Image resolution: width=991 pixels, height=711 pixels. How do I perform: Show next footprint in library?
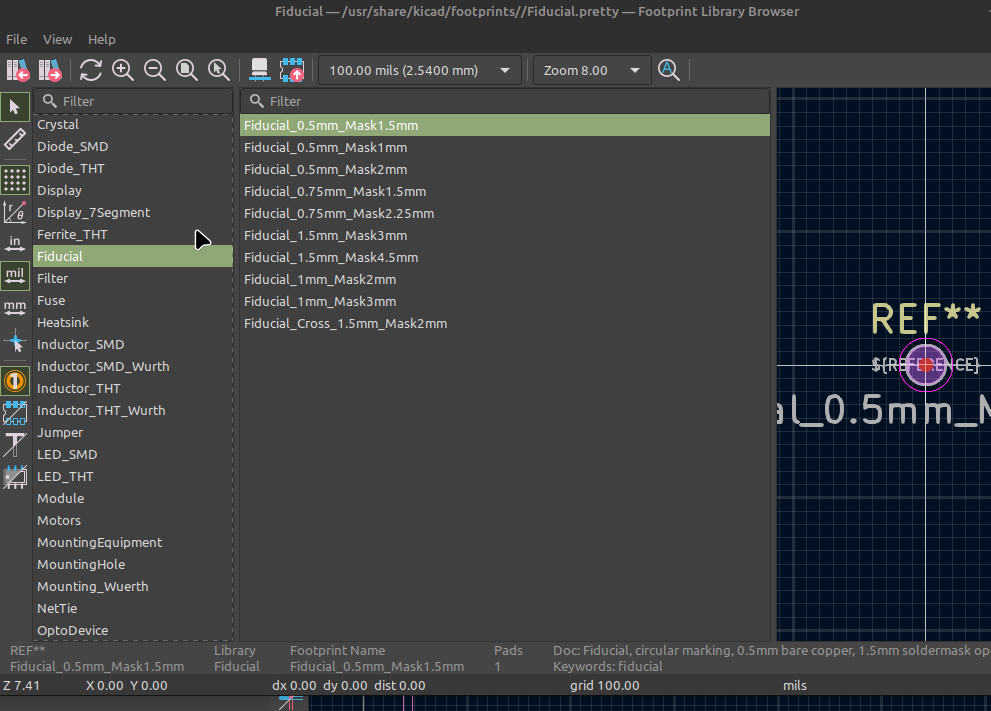pyautogui.click(x=50, y=70)
